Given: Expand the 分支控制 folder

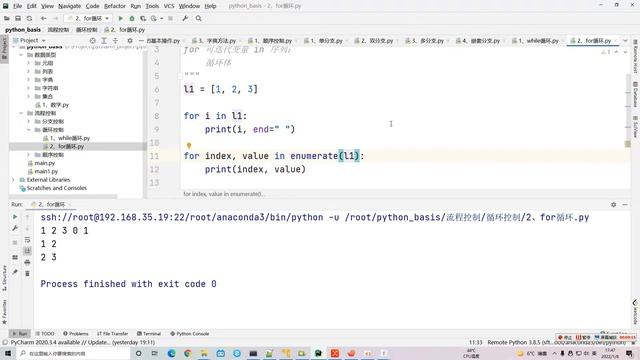Looking at the screenshot, I should 29,121.
